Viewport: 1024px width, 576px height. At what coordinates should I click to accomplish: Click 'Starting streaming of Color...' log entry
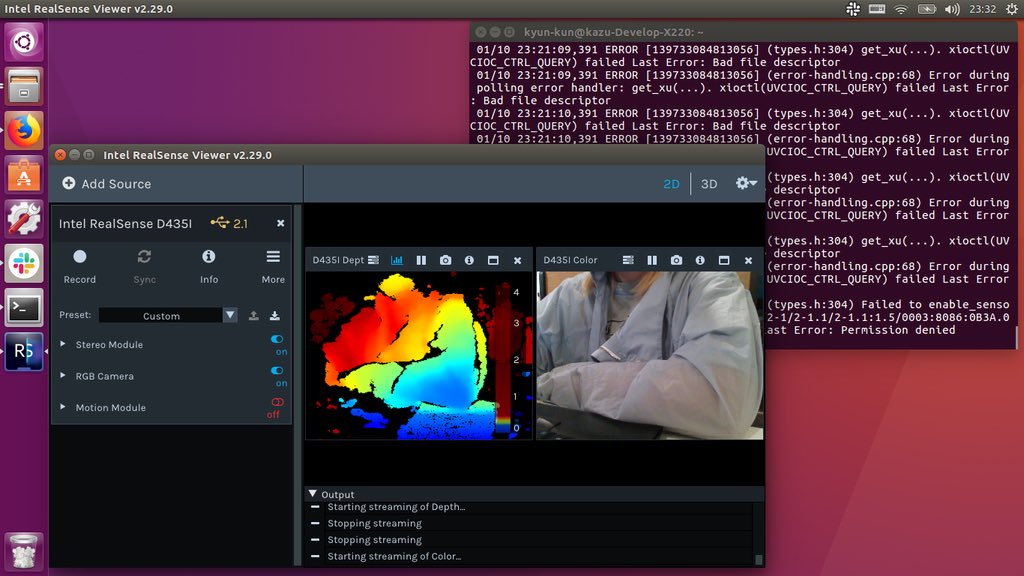tap(394, 556)
